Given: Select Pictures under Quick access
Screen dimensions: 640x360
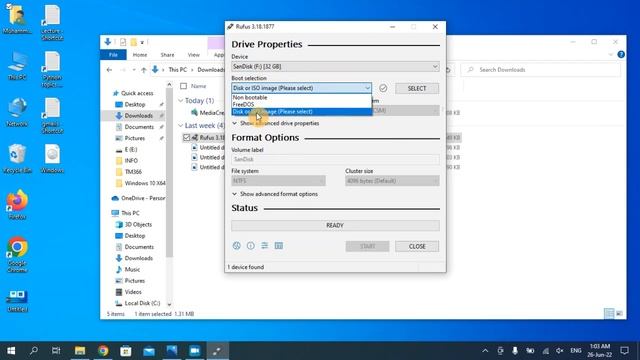Looking at the screenshot, I should (135, 138).
